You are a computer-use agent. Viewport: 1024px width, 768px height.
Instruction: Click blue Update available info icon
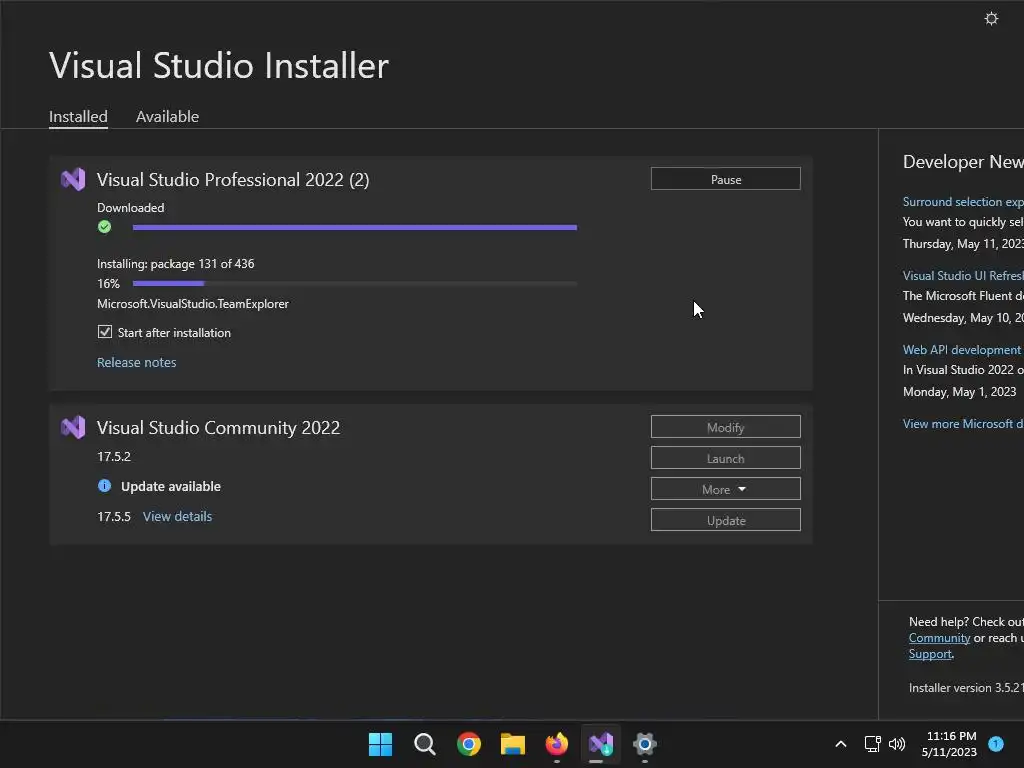tap(104, 486)
